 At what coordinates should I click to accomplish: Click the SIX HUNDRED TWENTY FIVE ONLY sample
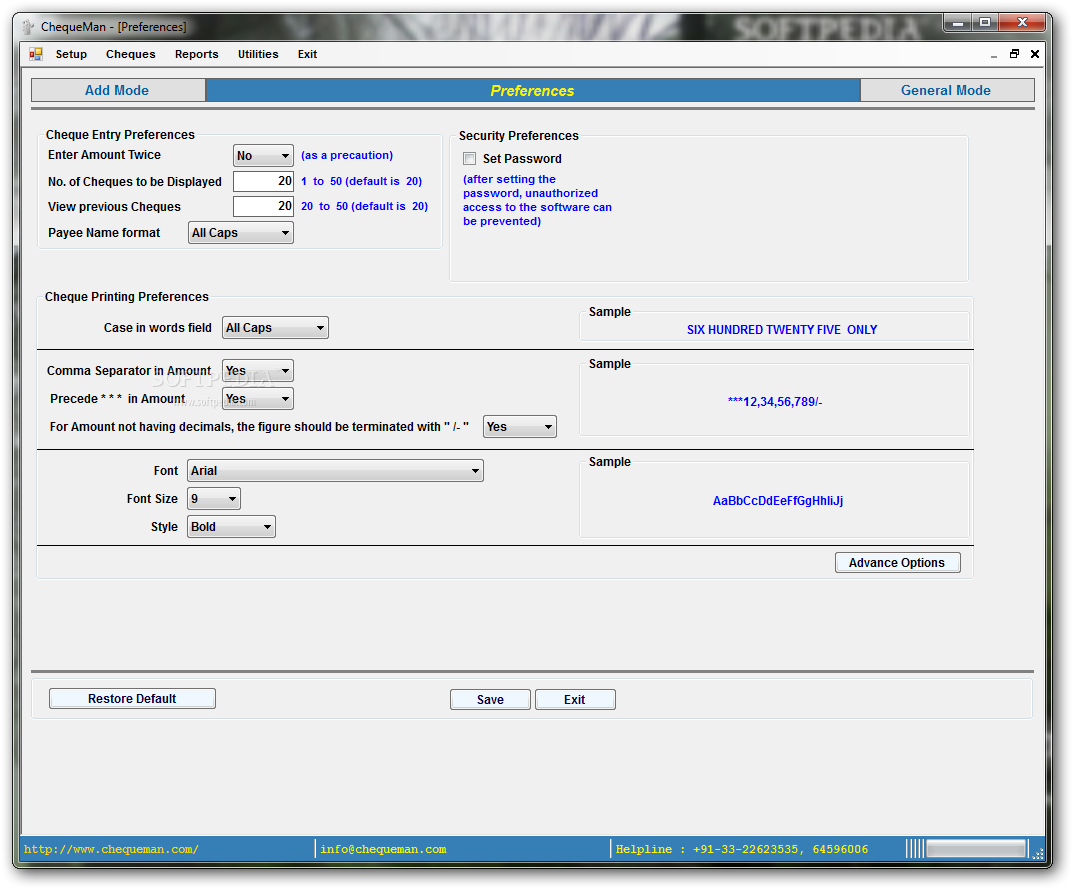tap(781, 330)
